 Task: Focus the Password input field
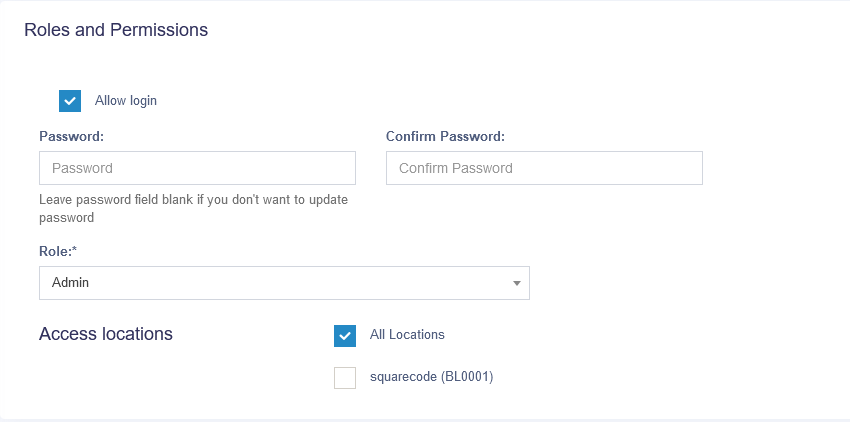pyautogui.click(x=197, y=168)
